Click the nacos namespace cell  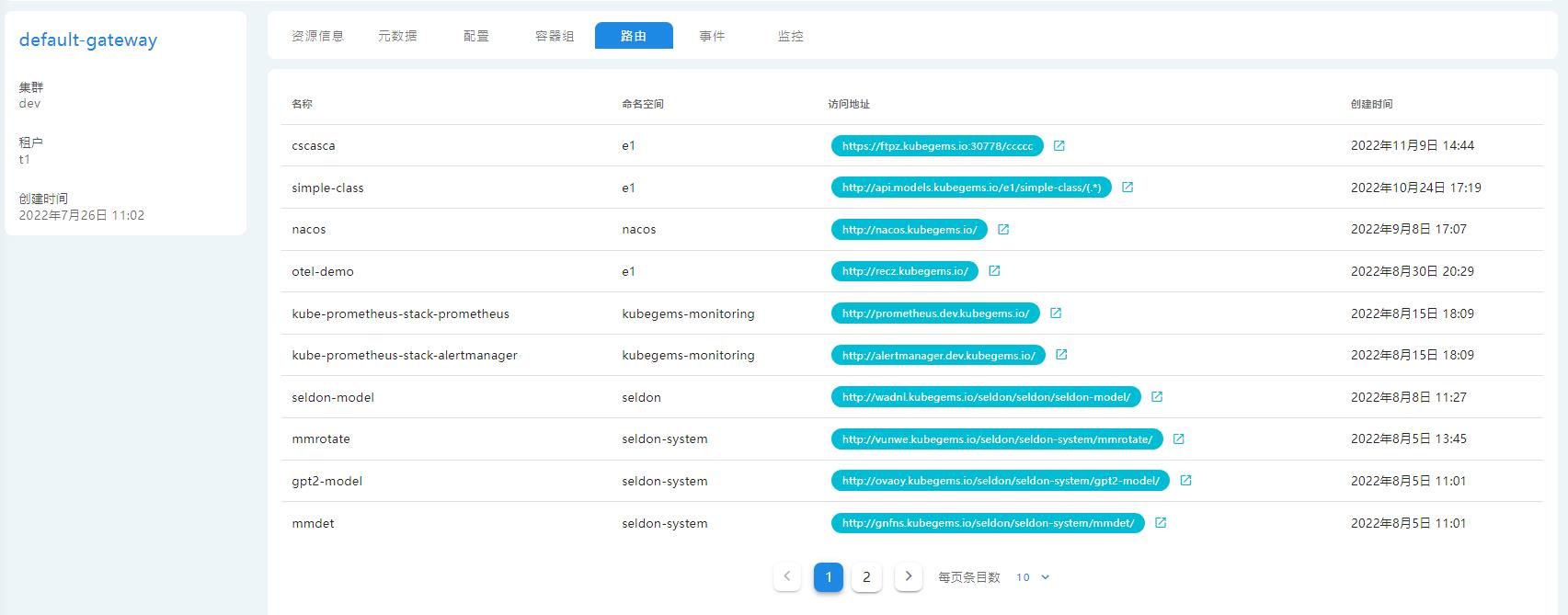click(x=639, y=229)
